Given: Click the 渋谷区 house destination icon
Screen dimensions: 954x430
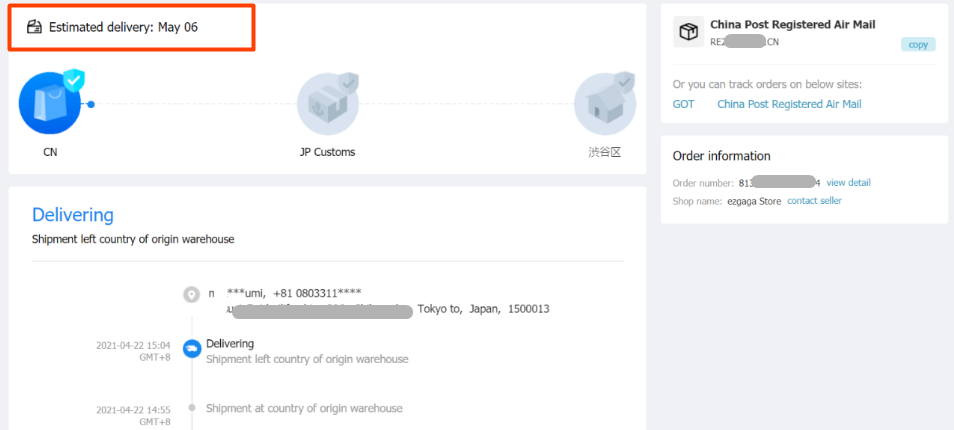Looking at the screenshot, I should (x=604, y=104).
